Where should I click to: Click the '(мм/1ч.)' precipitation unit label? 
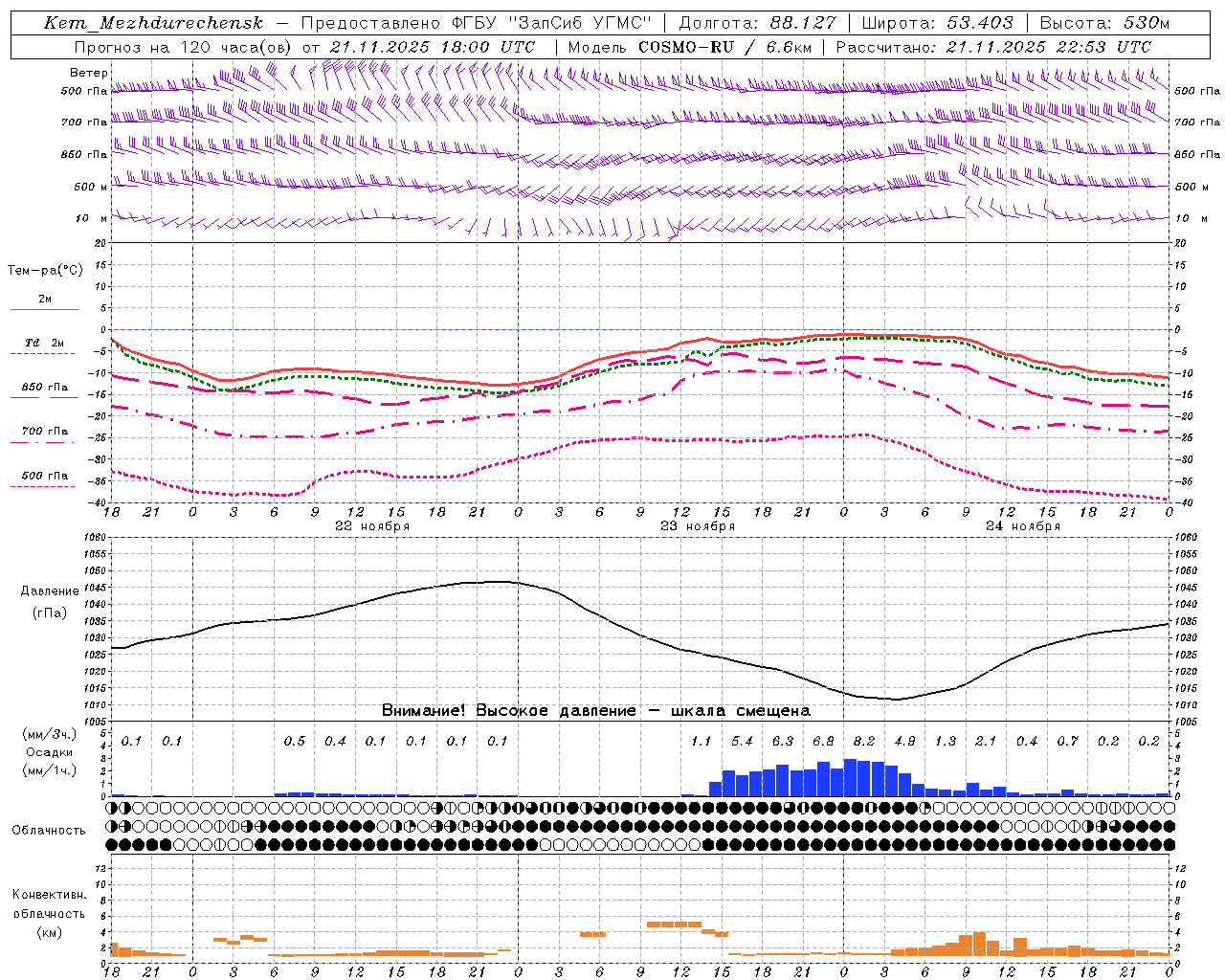(50, 770)
